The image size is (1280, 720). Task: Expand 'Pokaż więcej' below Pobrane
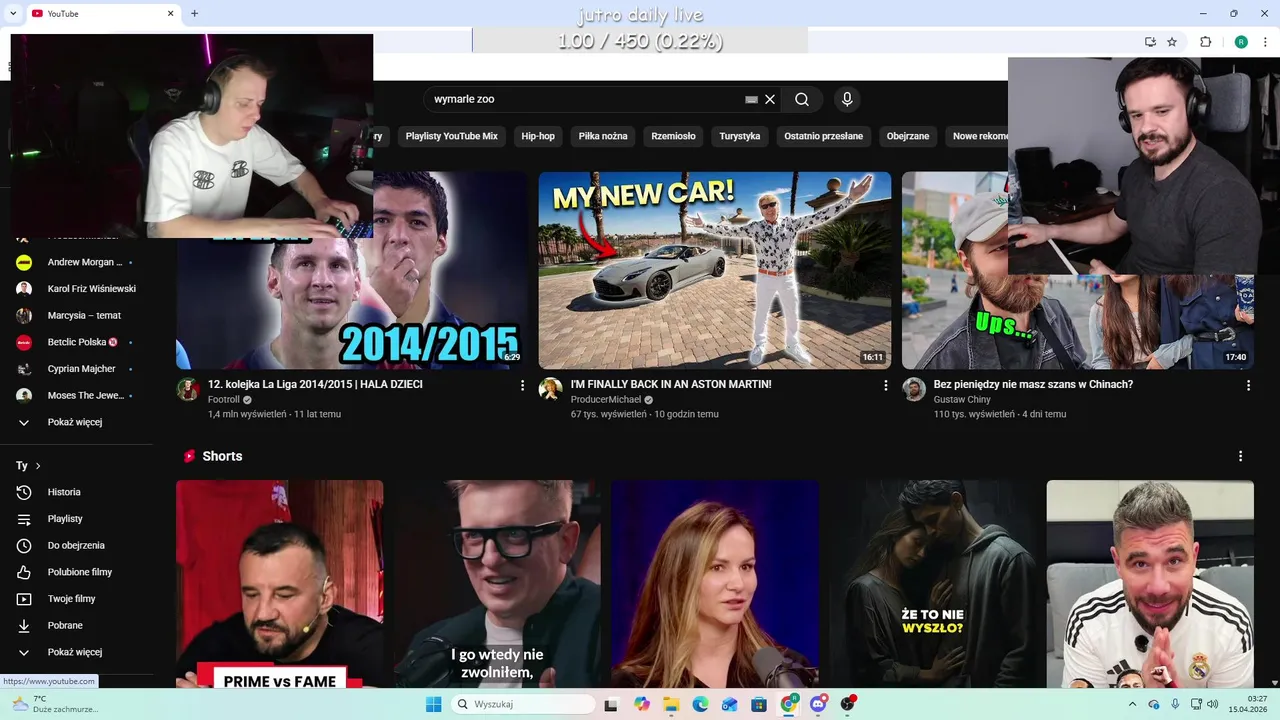pyautogui.click(x=76, y=652)
